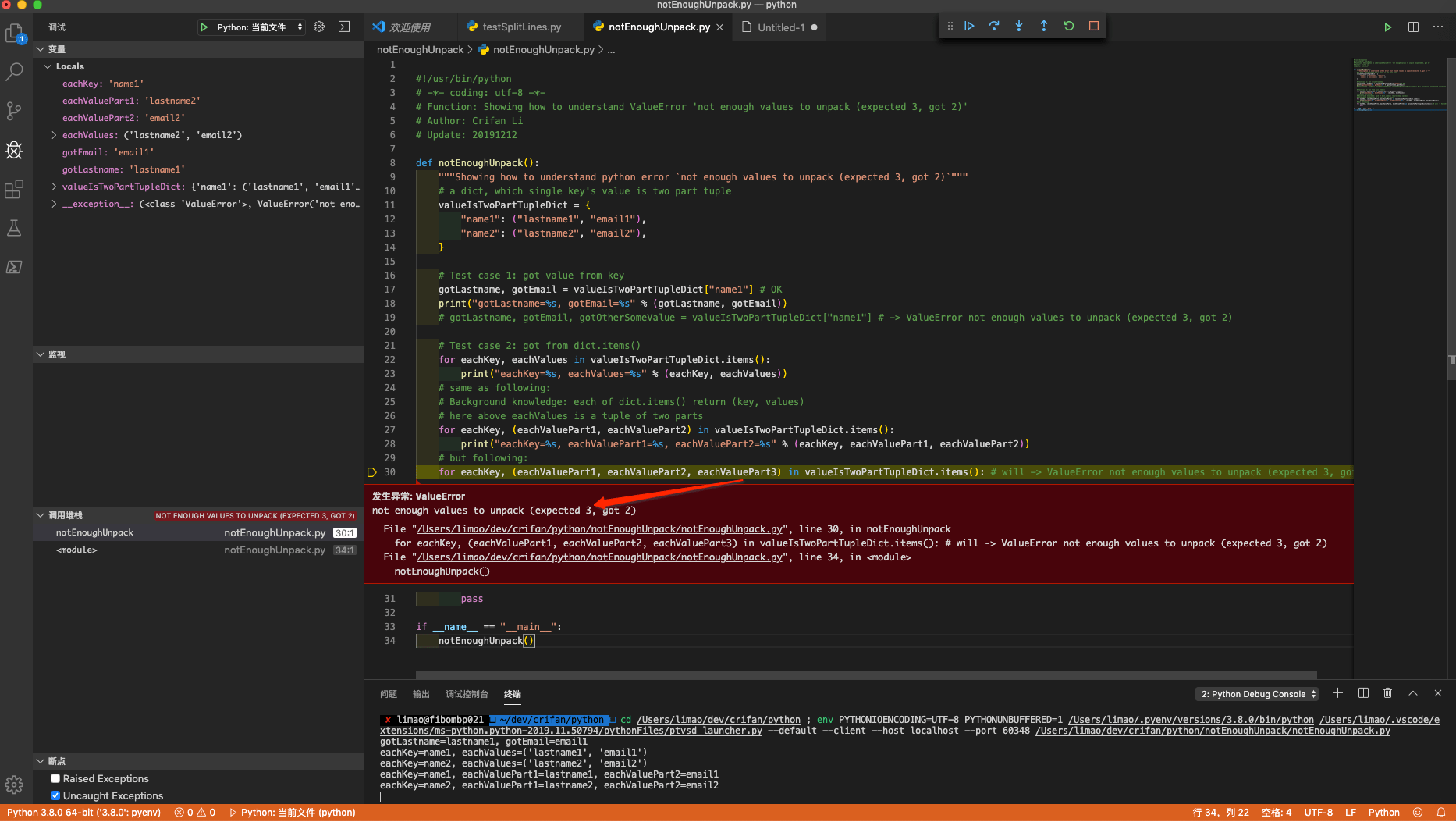Select Python 3.8.0 interpreter in status bar
This screenshot has height=822, width=1456.
click(83, 813)
